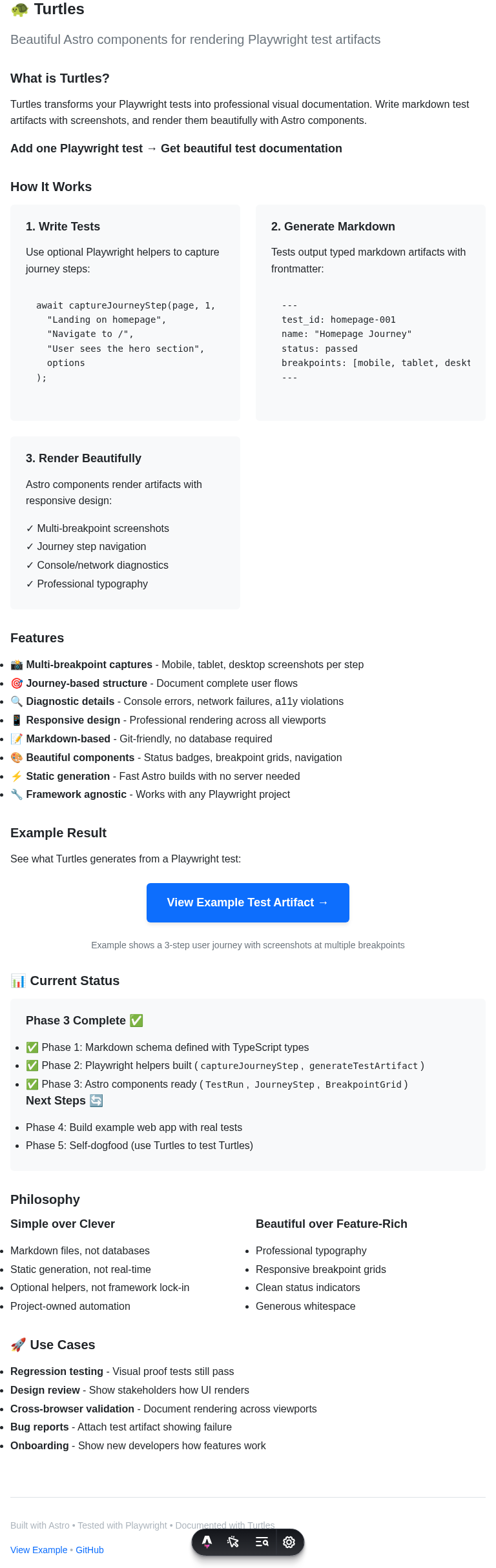Image resolution: width=496 pixels, height=1568 pixels.
Task: Click the Turtles page title
Action: click(x=59, y=10)
